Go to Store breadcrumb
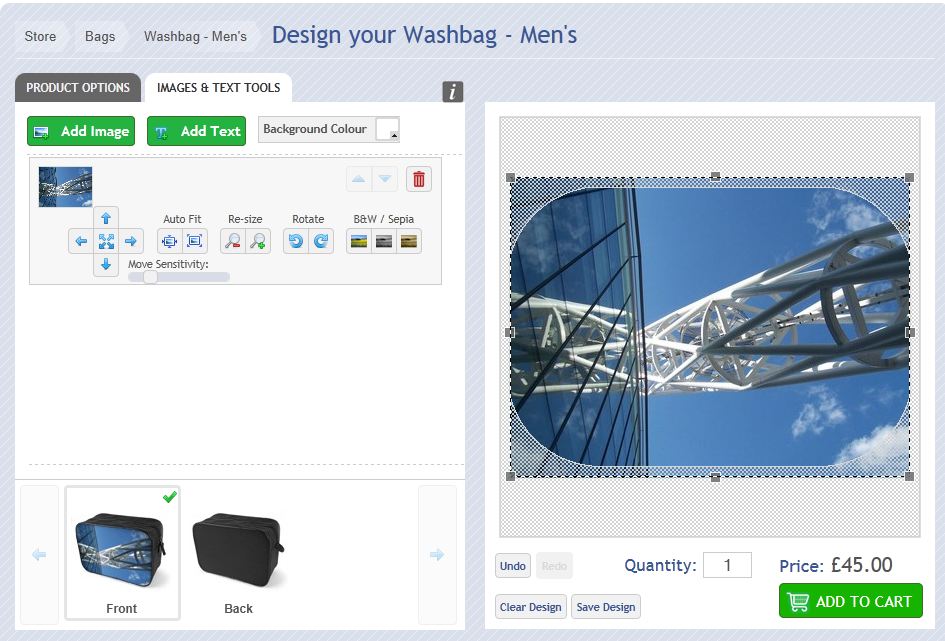This screenshot has height=641, width=945. pos(40,36)
